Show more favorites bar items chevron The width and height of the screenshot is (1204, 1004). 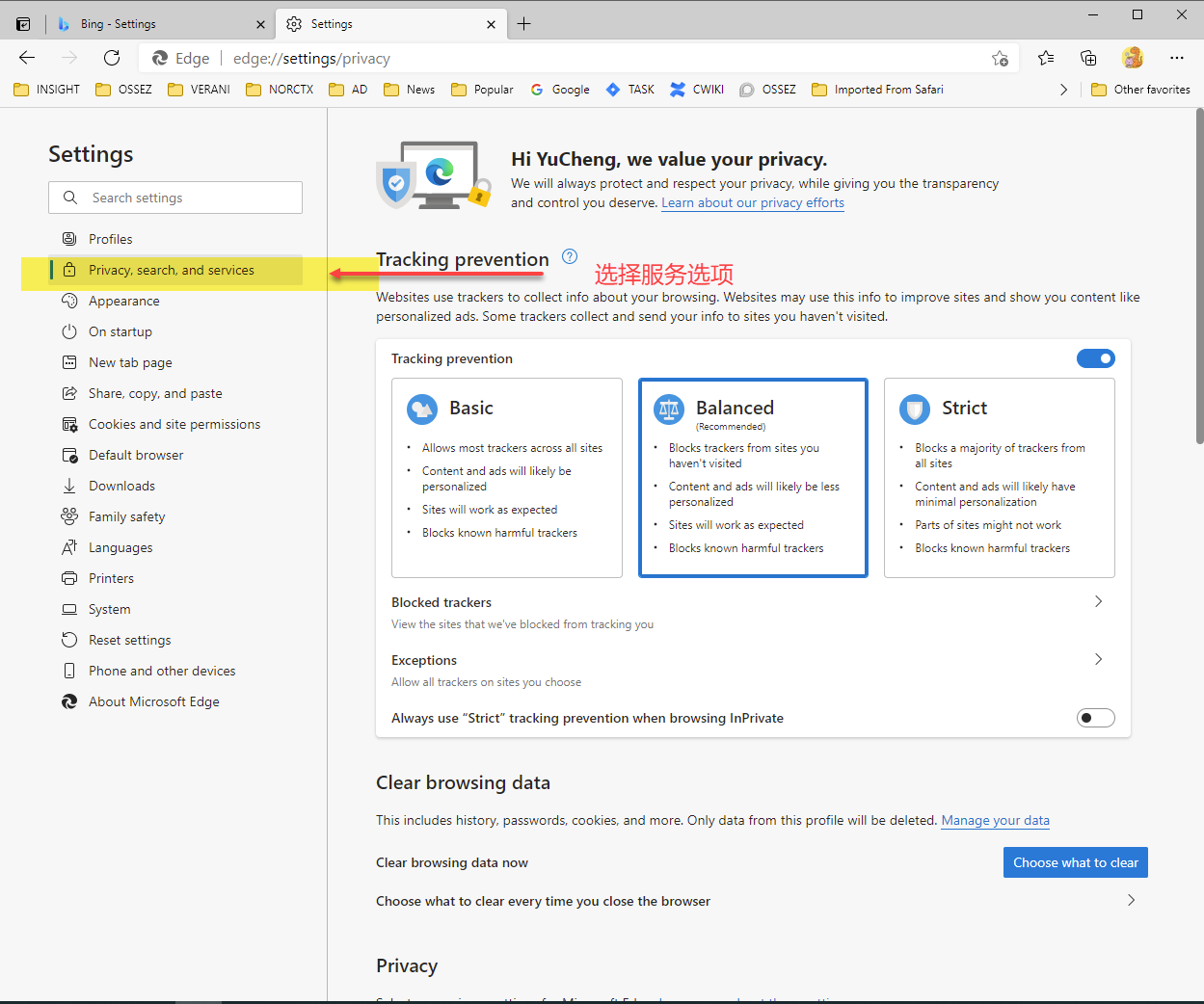[x=1063, y=90]
